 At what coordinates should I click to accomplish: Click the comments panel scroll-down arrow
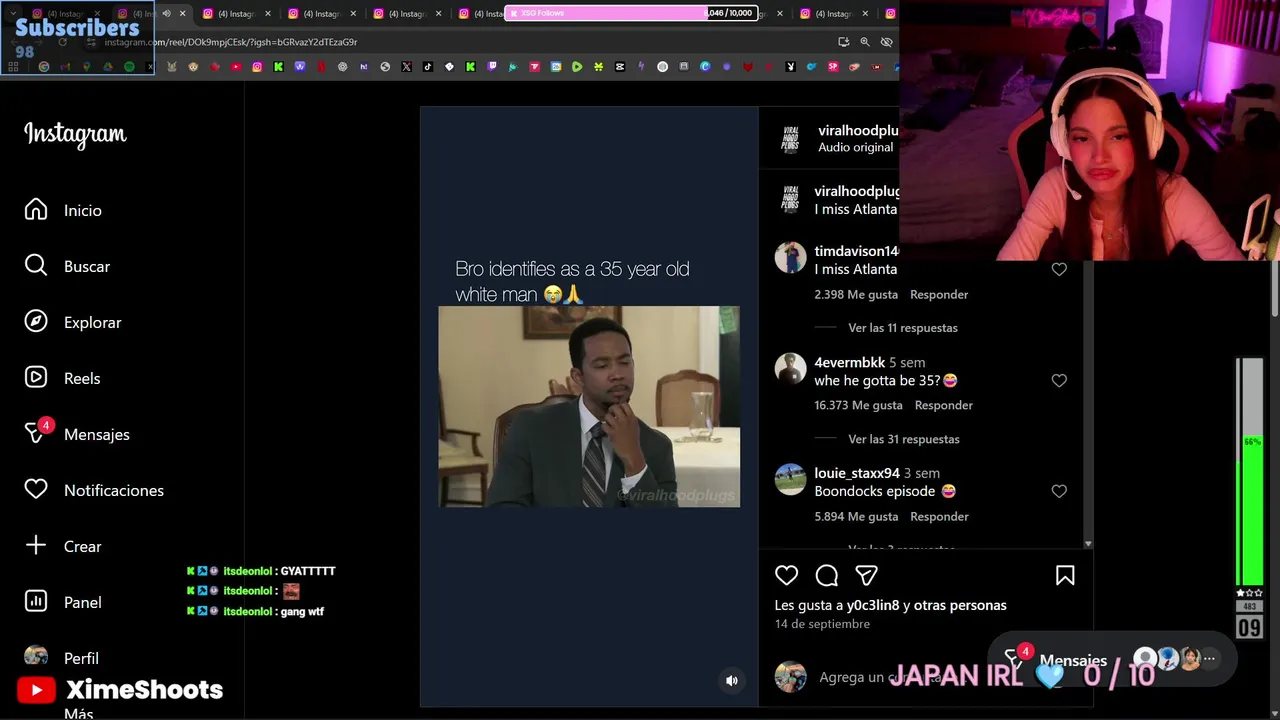pyautogui.click(x=1088, y=544)
